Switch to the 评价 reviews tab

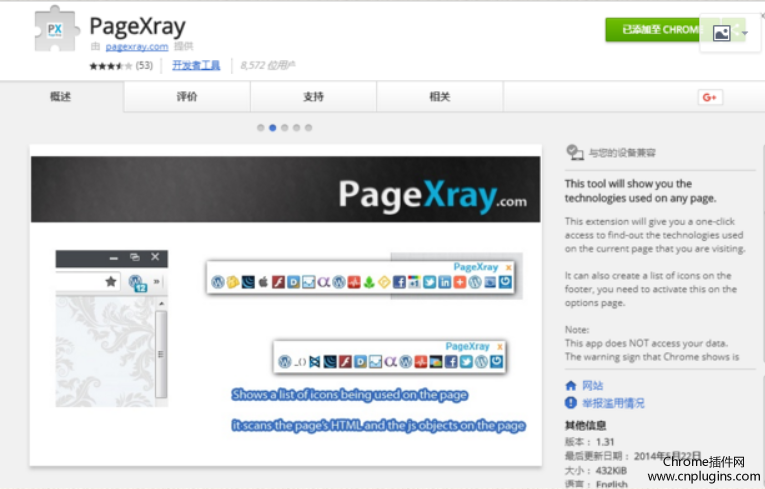[x=187, y=97]
